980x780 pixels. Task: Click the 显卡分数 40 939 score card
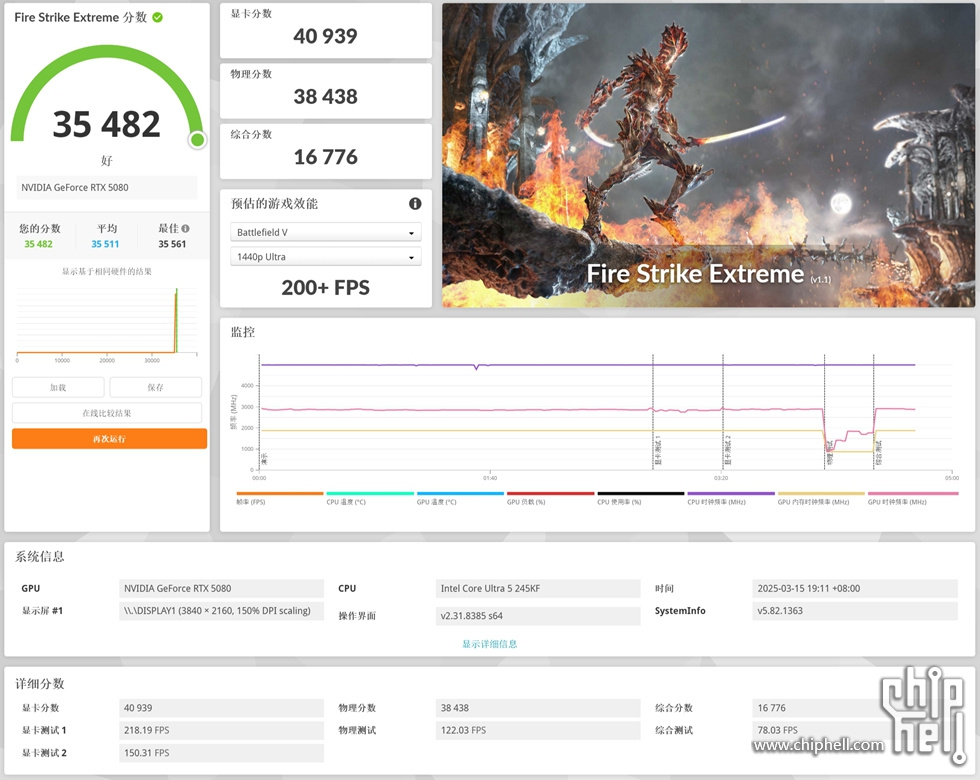[x=326, y=31]
